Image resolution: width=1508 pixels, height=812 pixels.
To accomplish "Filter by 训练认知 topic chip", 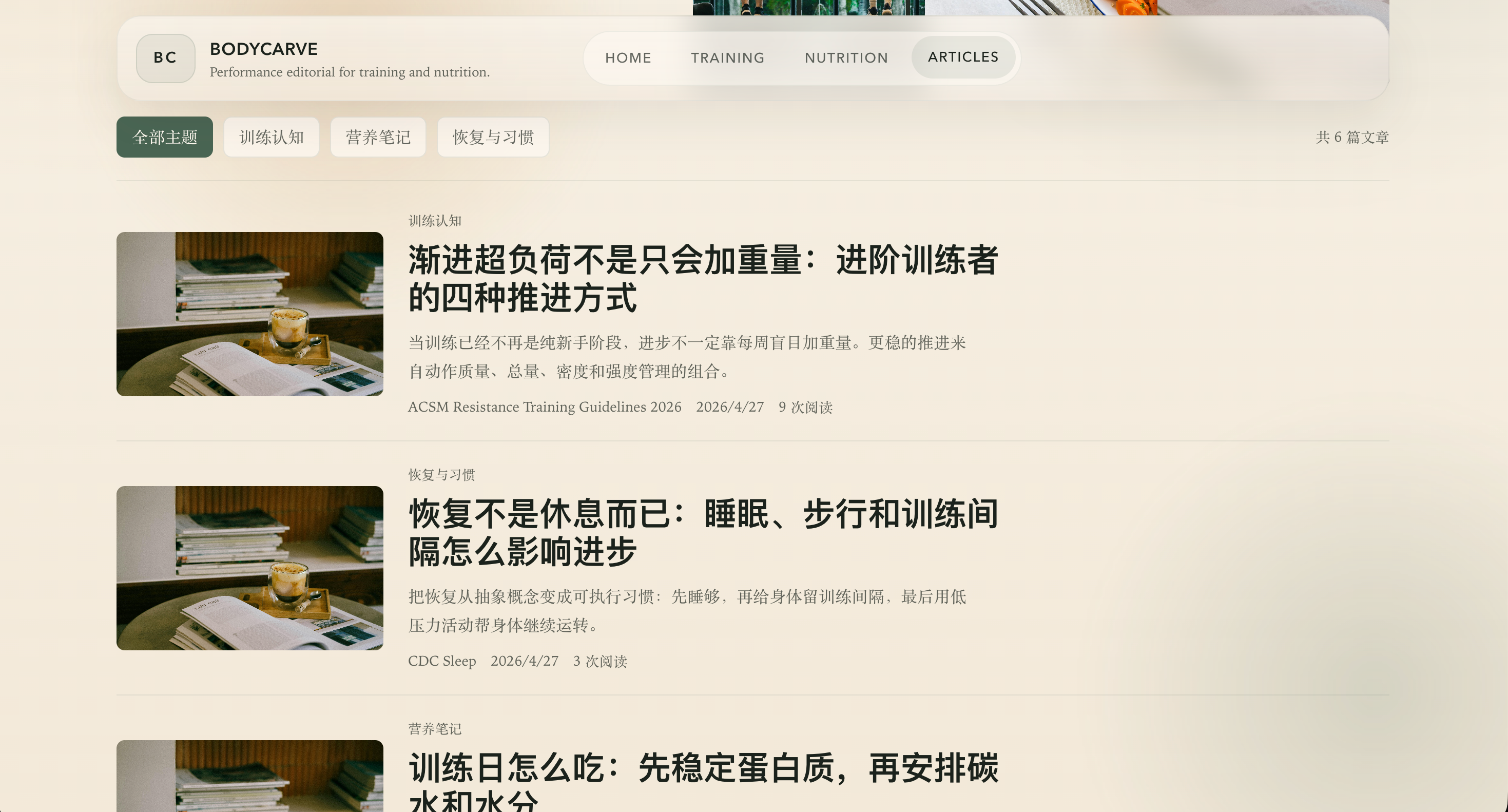I will pos(272,137).
